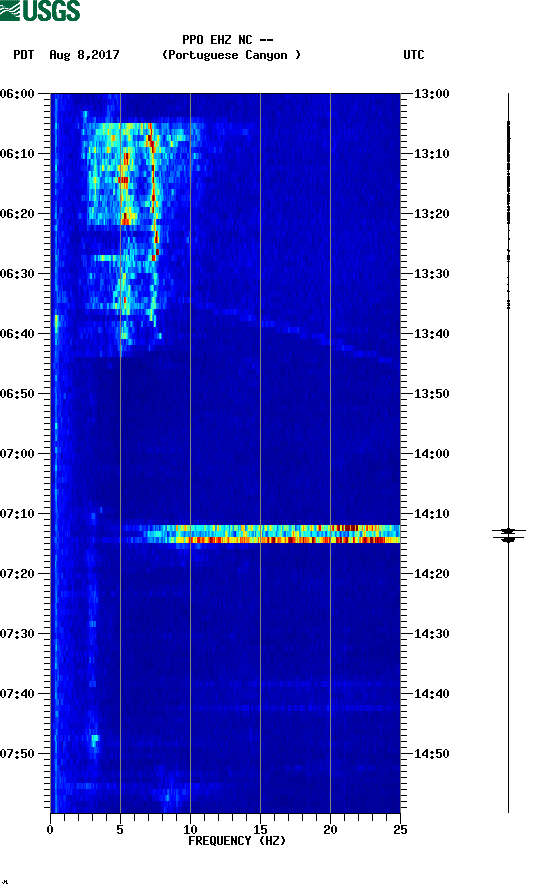The height and width of the screenshot is (893, 552).
Task: Click the 07:00 PDT time label
Action: tap(17, 454)
